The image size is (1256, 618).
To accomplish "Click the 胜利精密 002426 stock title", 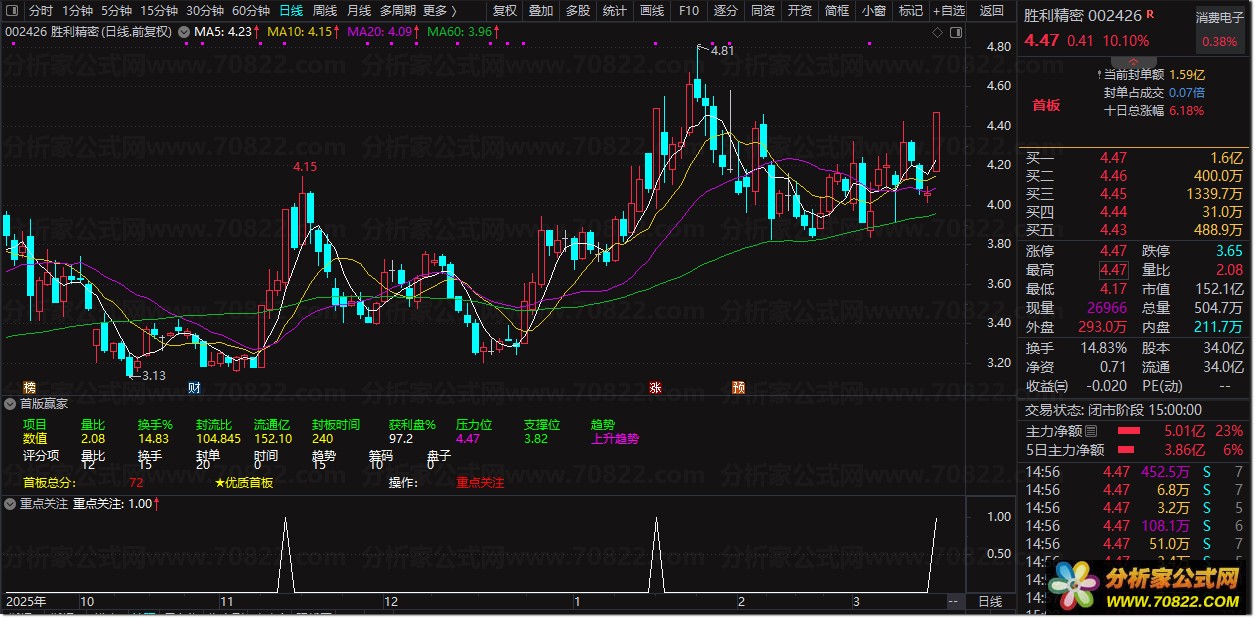I will click(x=1084, y=15).
